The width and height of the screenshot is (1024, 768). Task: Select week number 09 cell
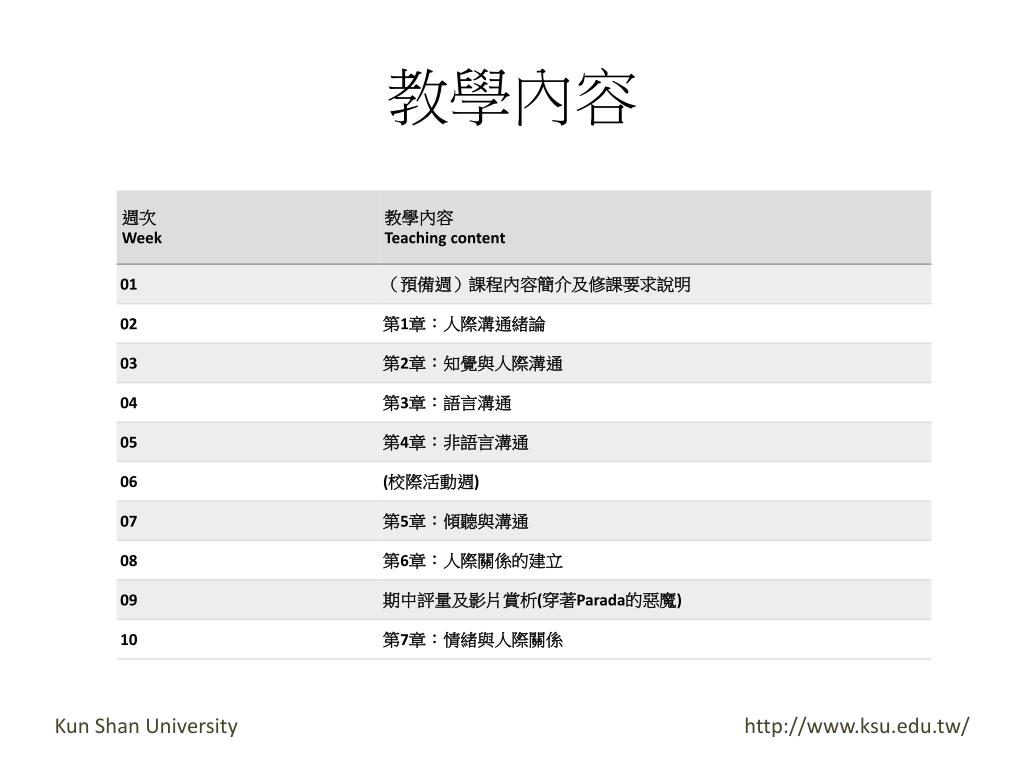(248, 600)
